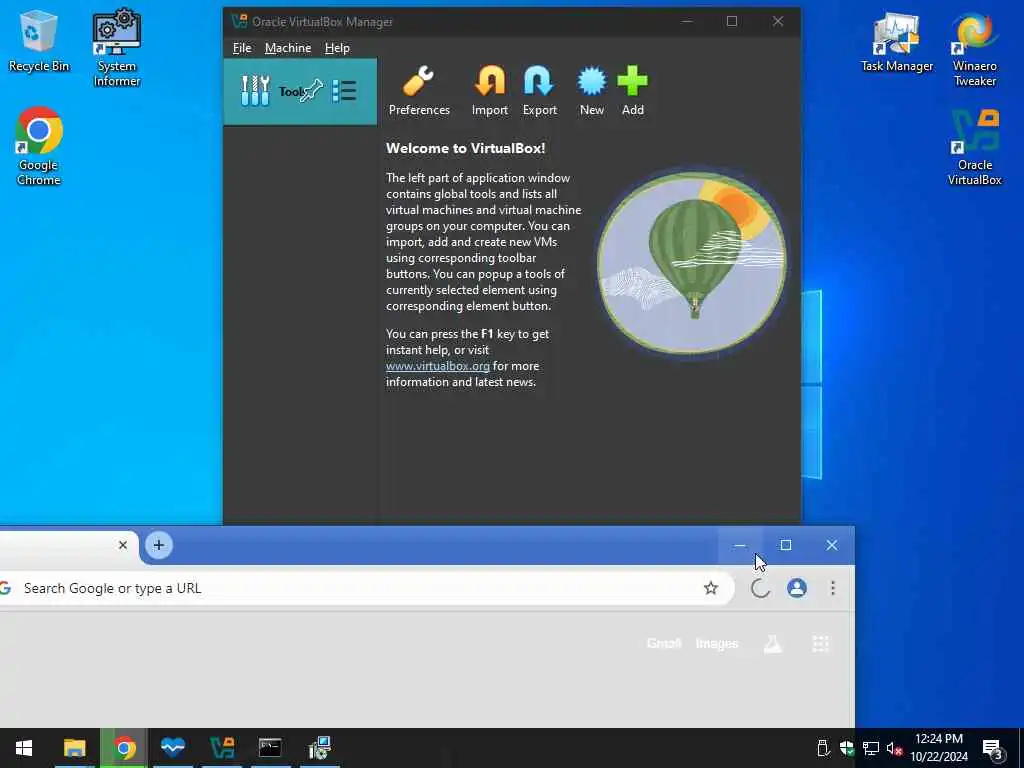The image size is (1024, 768).
Task: Click the Add machine button
Action: 632,91
